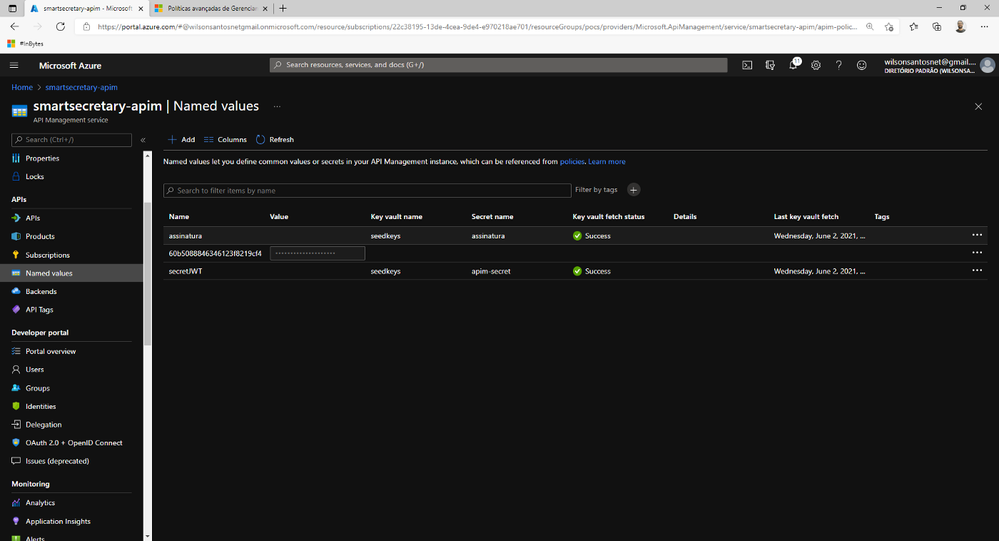The height and width of the screenshot is (541, 999).
Task: Open portal settings gear
Action: point(816,65)
